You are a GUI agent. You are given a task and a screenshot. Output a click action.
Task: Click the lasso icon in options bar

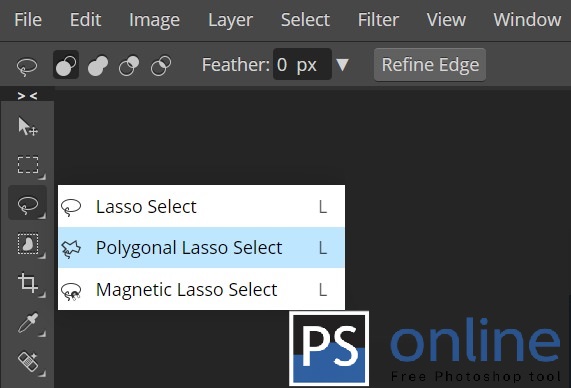[27, 66]
